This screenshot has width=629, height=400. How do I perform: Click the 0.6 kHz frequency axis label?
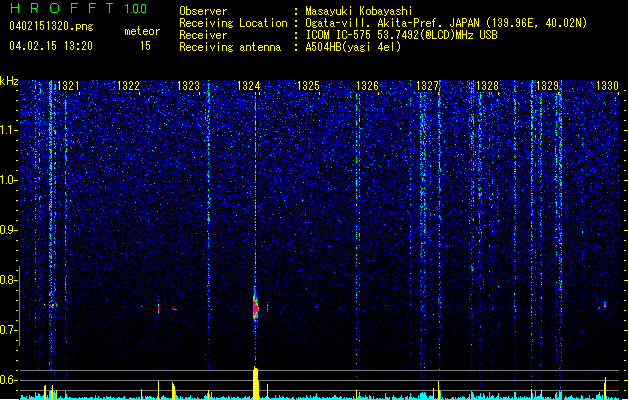pos(9,380)
